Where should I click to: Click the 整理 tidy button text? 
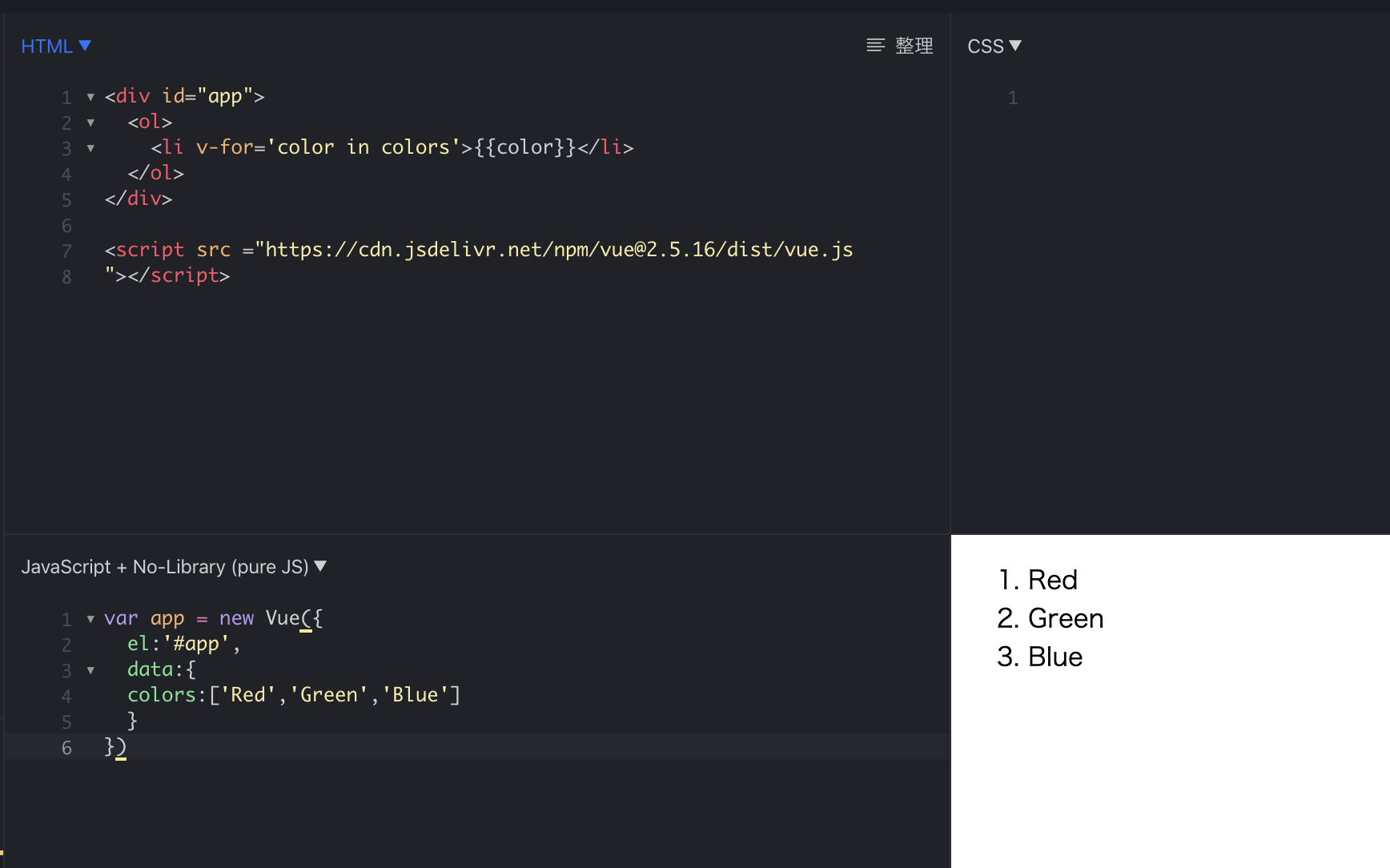914,46
